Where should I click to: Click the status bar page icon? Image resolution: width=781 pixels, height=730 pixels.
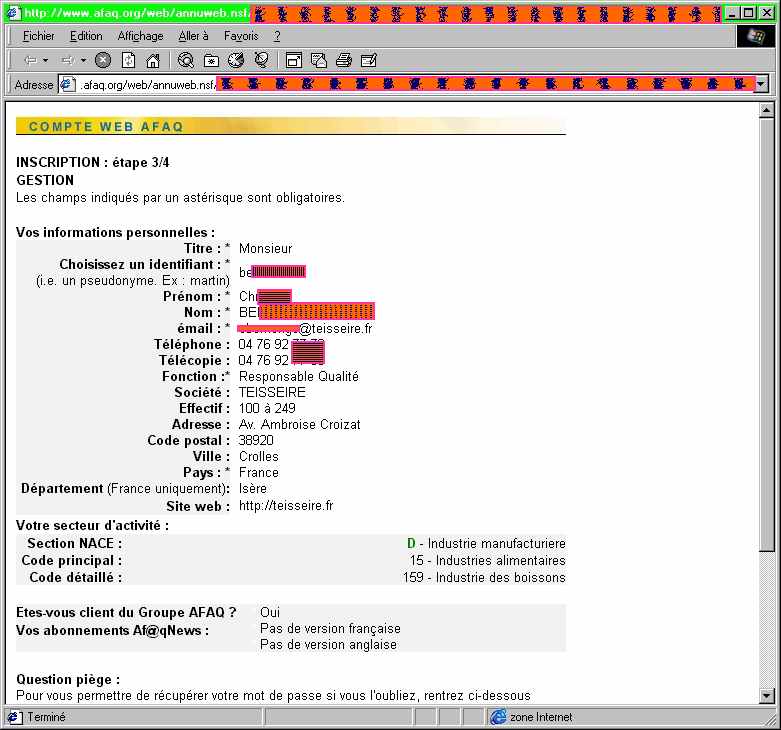coord(14,717)
